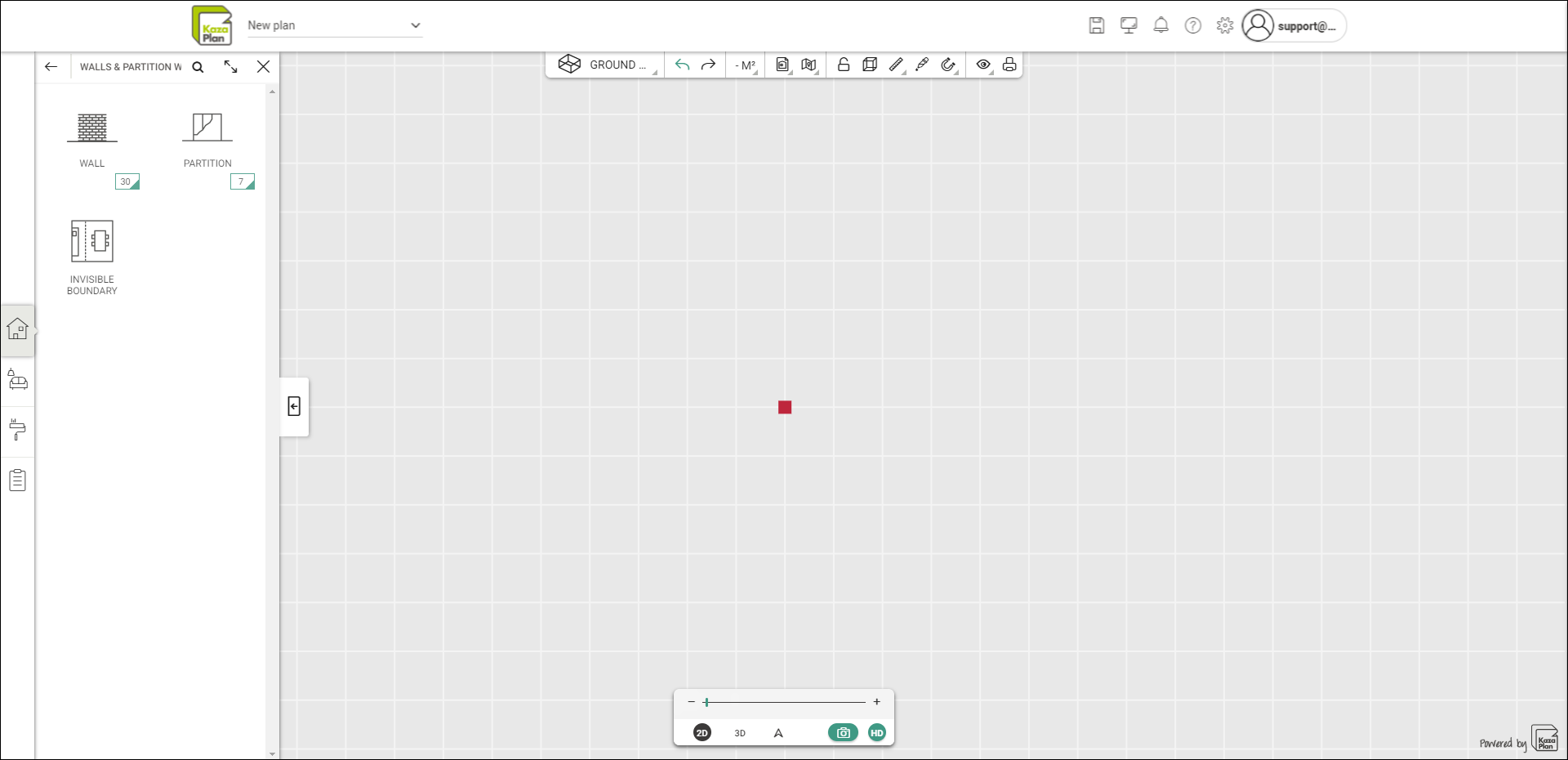Open wall thickness 30 dropdown

127,181
